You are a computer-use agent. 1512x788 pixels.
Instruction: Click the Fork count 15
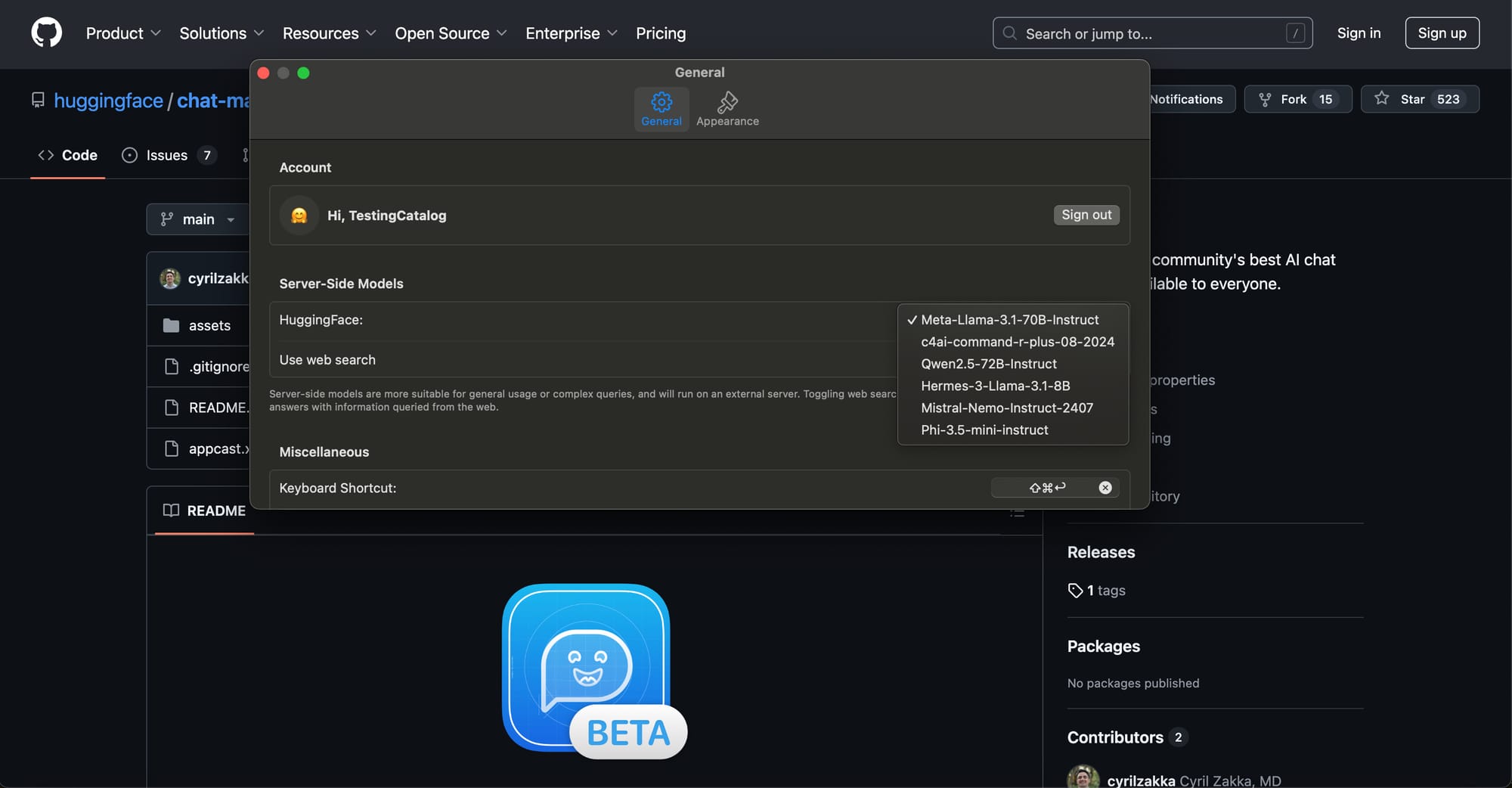(1325, 99)
